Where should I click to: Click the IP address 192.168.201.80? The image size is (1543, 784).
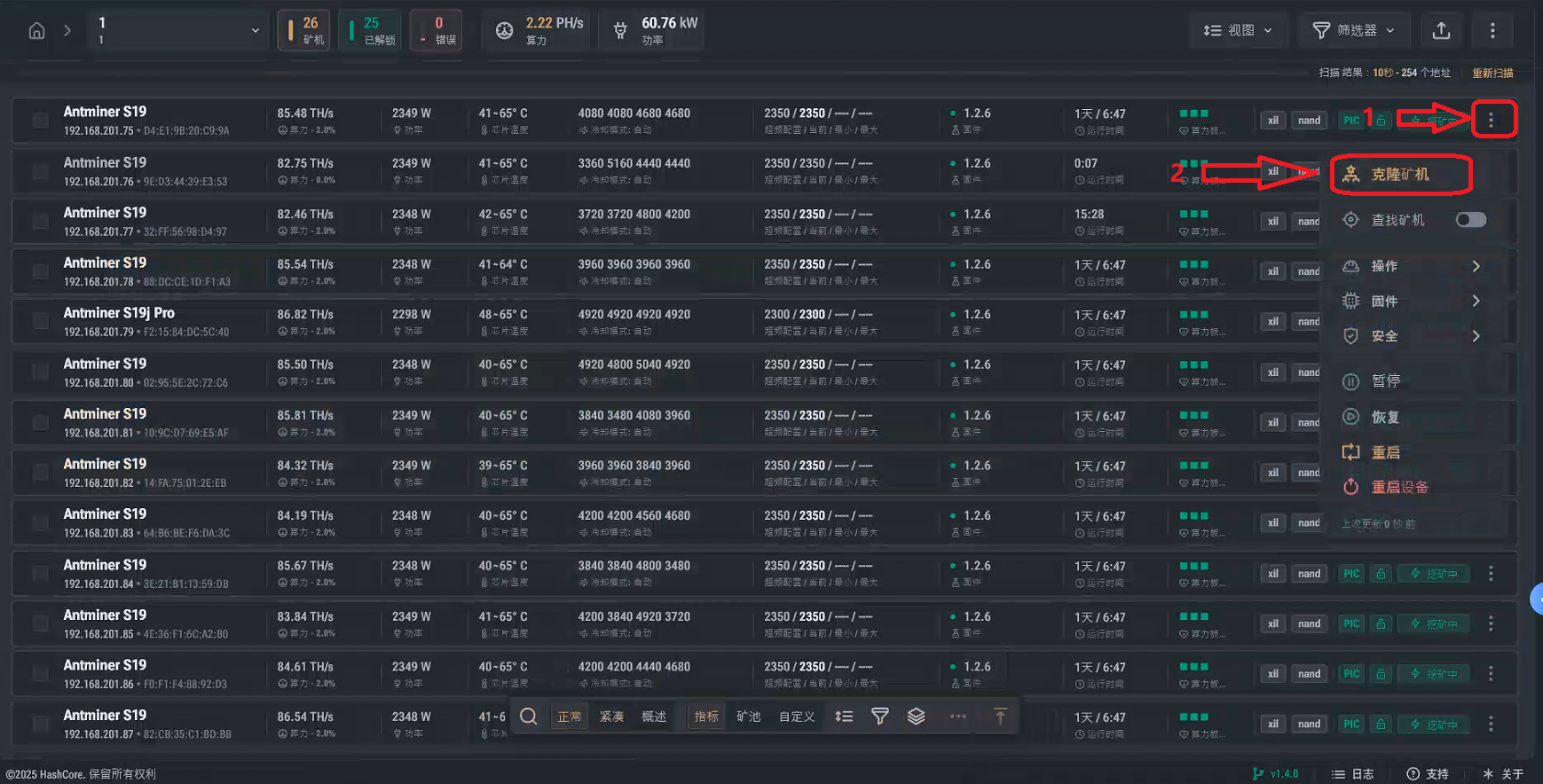point(98,383)
